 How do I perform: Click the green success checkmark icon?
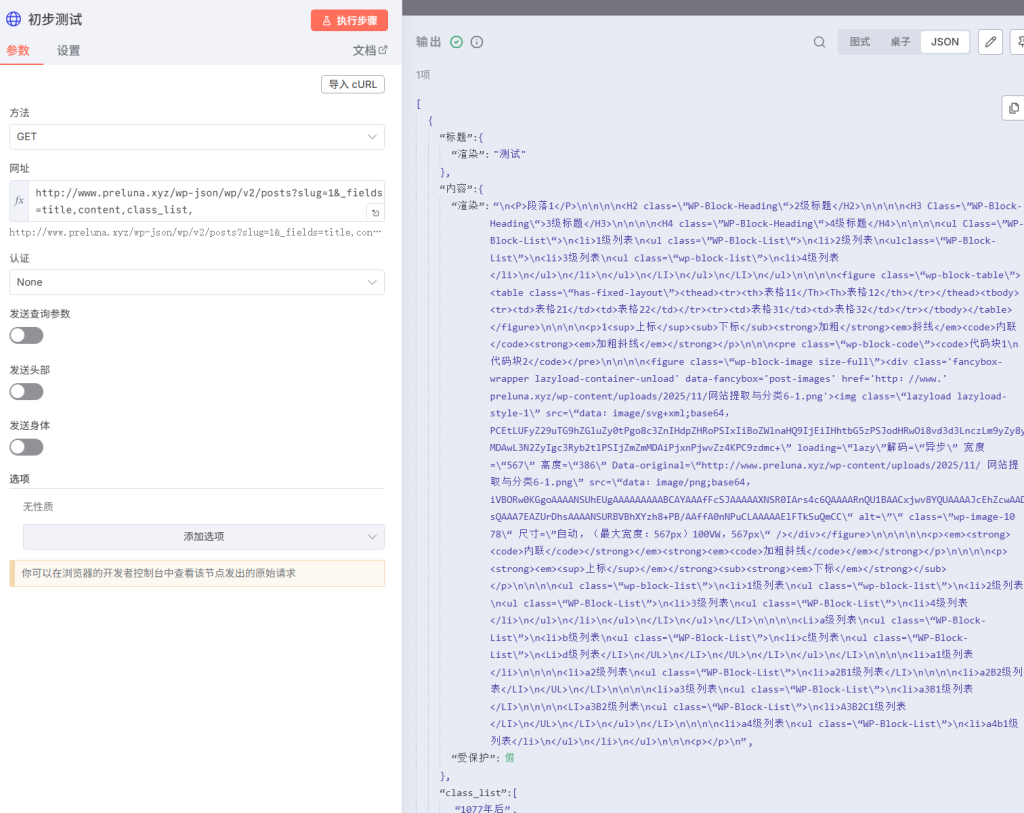pyautogui.click(x=456, y=42)
